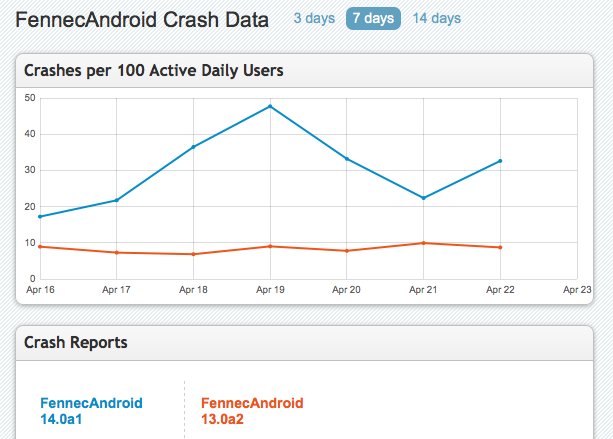Viewport: 613px width, 439px height.
Task: Switch to the 3 days view
Action: (313, 19)
